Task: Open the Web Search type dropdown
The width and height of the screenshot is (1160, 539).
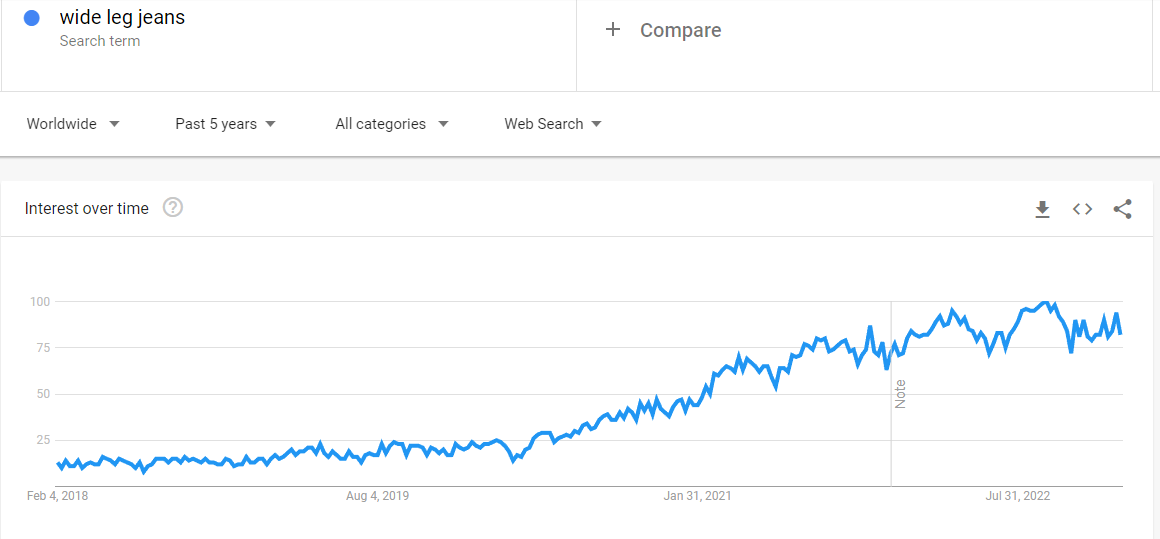Action: [553, 124]
